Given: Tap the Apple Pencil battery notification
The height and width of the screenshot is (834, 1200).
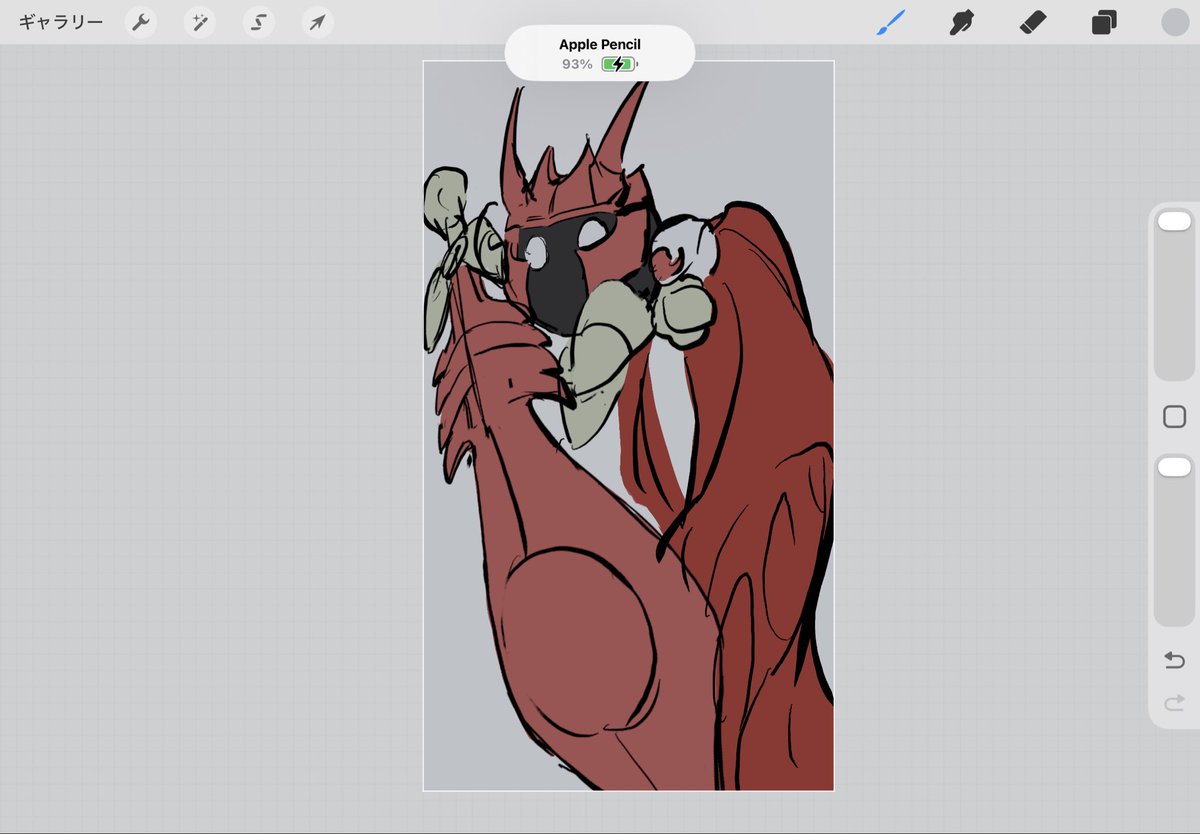Looking at the screenshot, I should pos(600,53).
